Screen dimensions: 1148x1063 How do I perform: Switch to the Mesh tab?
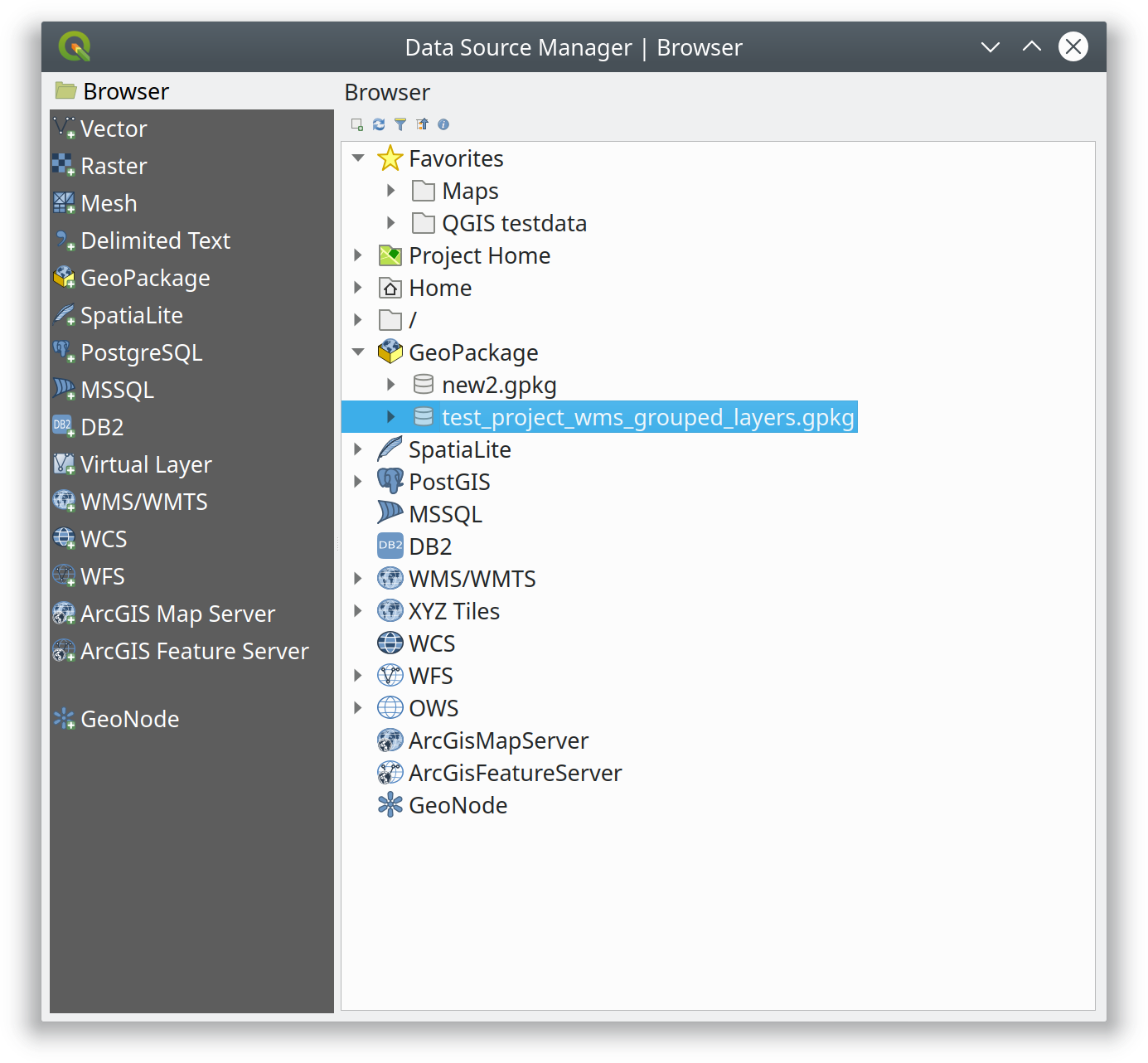coord(191,203)
